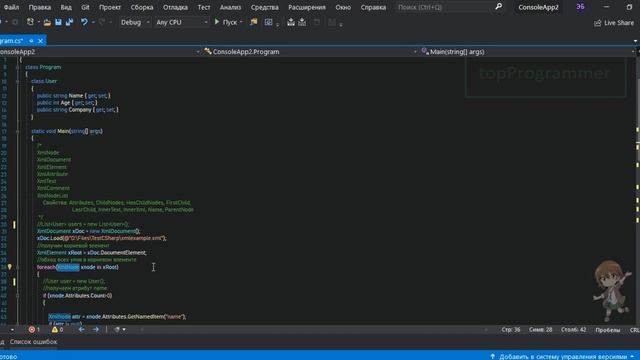Open the Any CPU platform dropdown
This screenshot has width=640, height=360.
click(182, 22)
